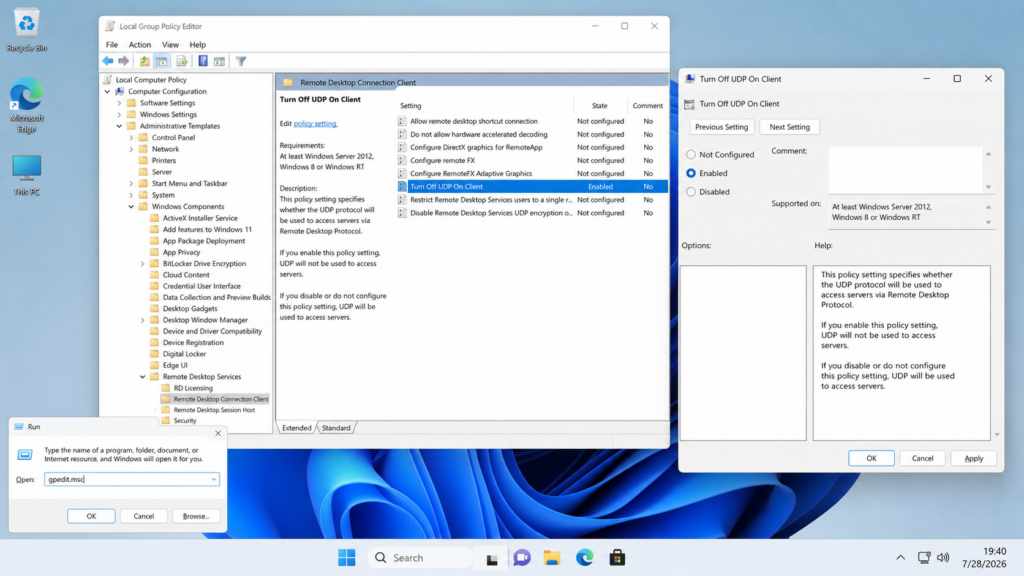1024x576 pixels.
Task: Click the Local Computer Policy root icon
Action: click(x=108, y=80)
